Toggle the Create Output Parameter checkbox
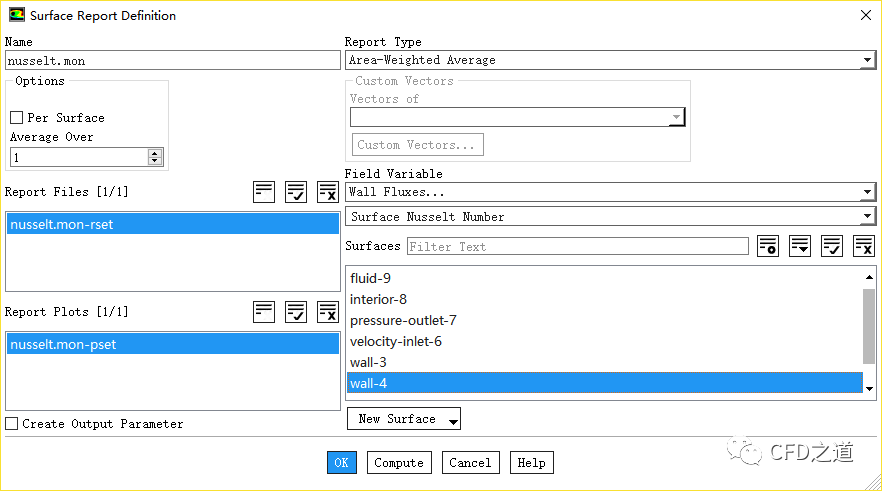The width and height of the screenshot is (882, 491). click(12, 424)
